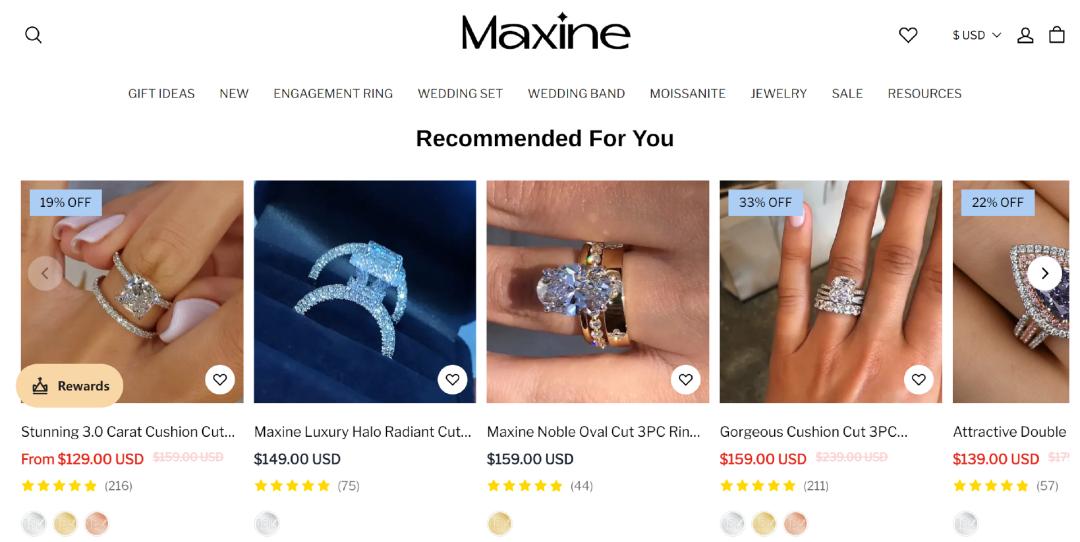Image resolution: width=1080 pixels, height=542 pixels.
Task: Open the Rewards crown badge
Action: (x=70, y=386)
